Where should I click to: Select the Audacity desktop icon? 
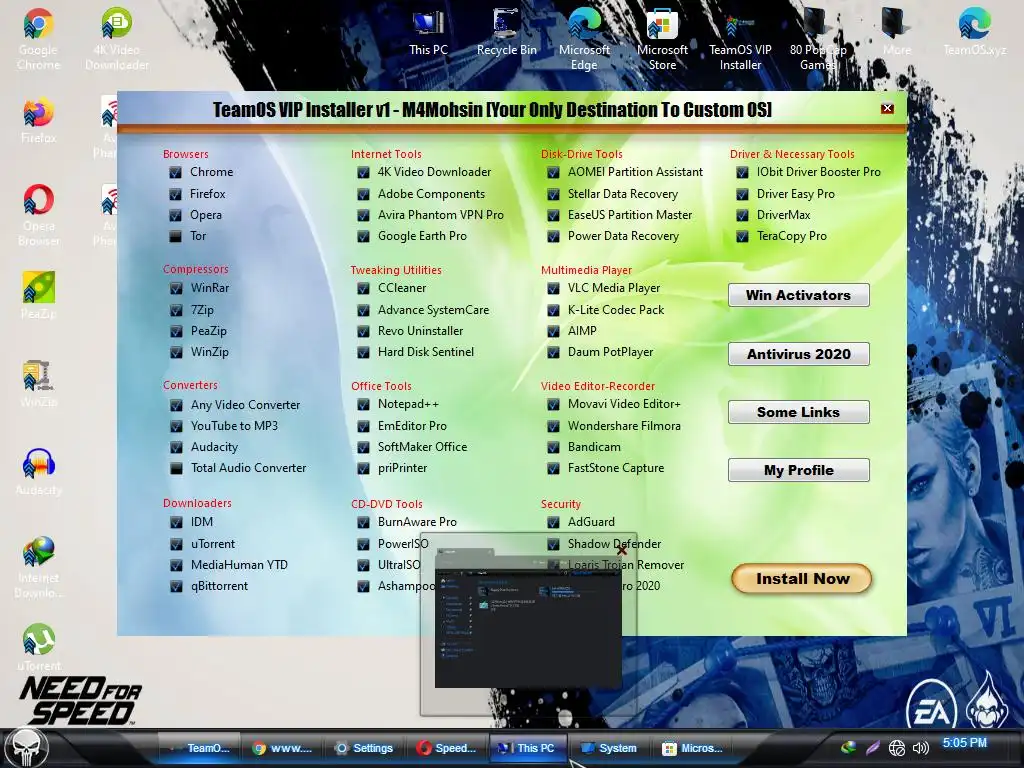pyautogui.click(x=38, y=472)
